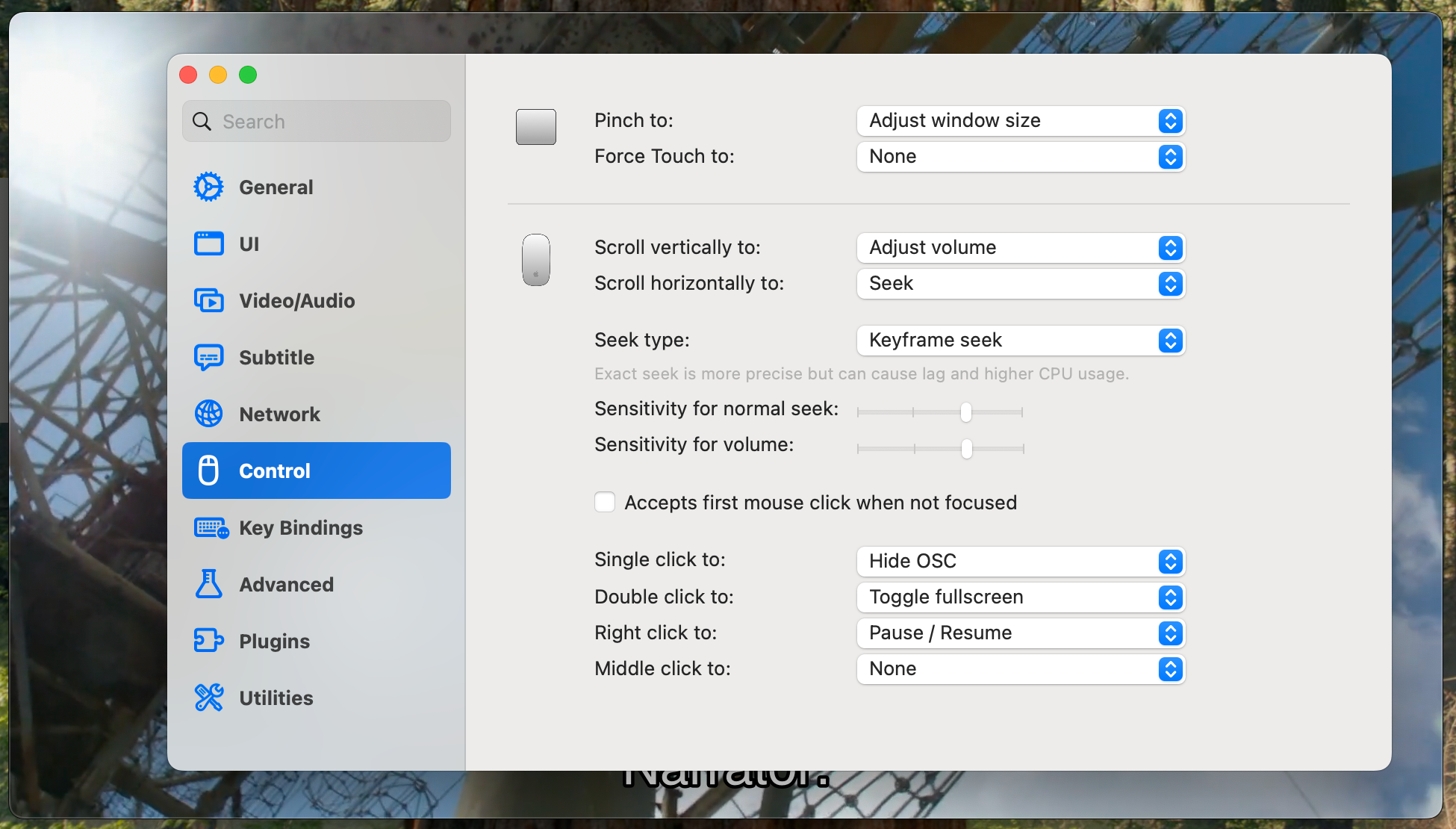Switch to the General preferences tab
The image size is (1456, 829).
pyautogui.click(x=317, y=187)
